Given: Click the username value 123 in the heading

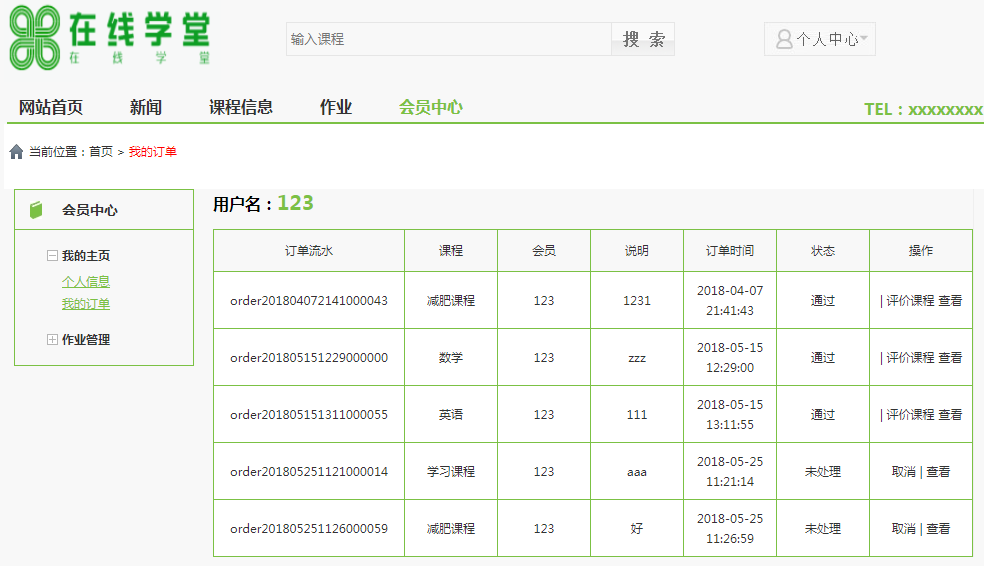Looking at the screenshot, I should pos(295,203).
